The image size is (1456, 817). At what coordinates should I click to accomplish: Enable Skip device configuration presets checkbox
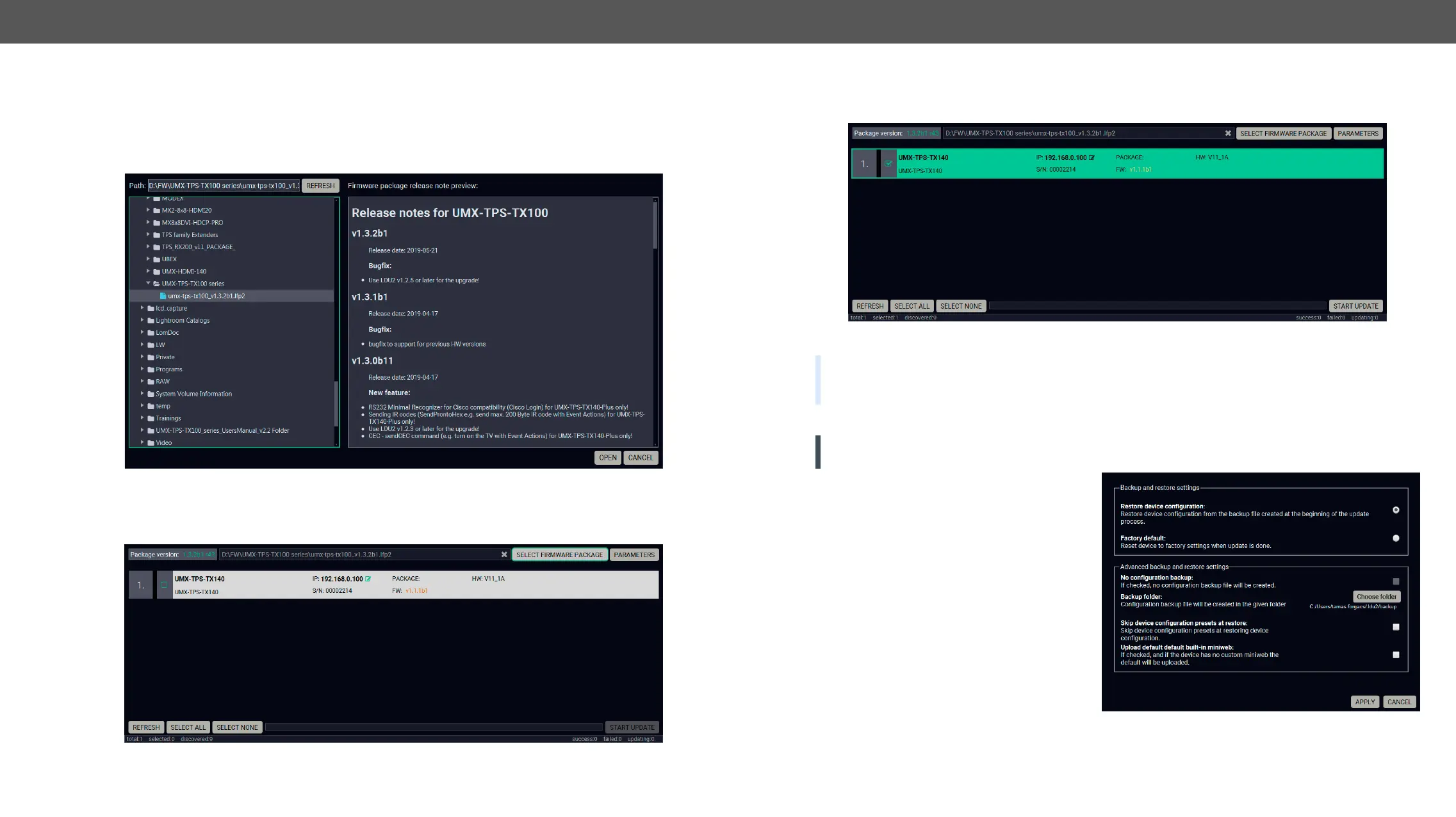coord(1396,627)
